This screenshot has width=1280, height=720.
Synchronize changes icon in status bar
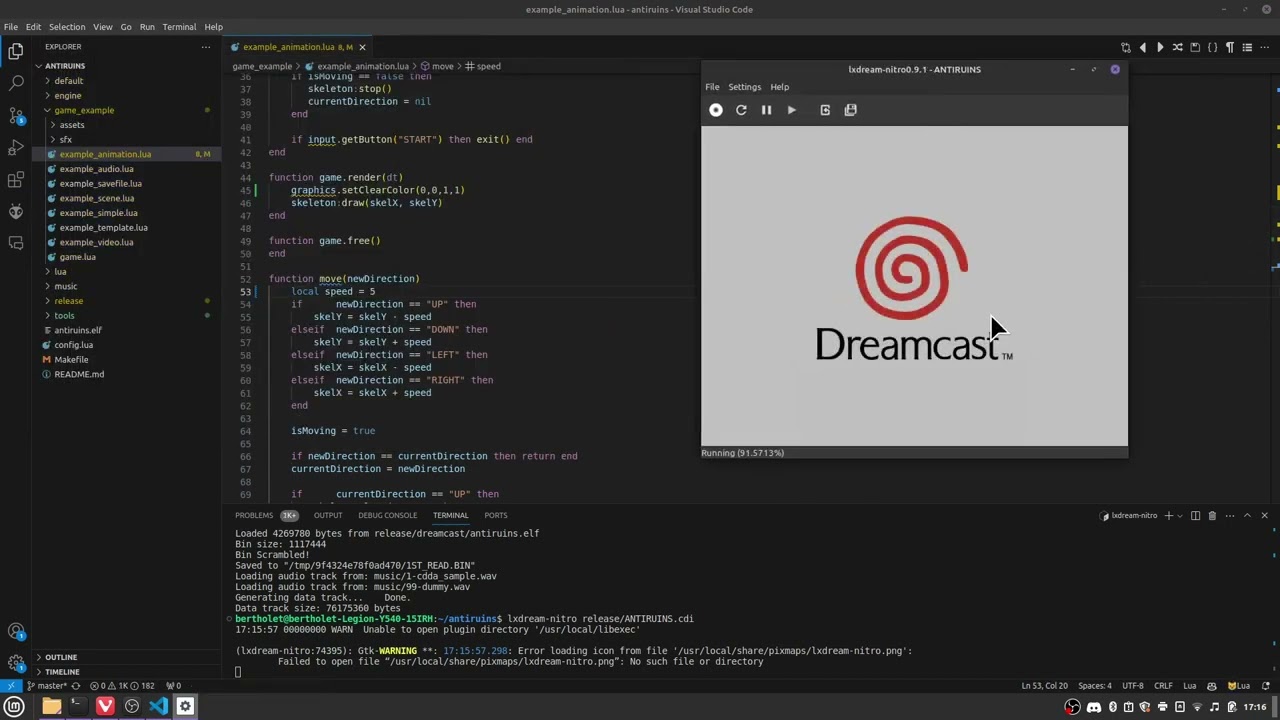point(76,686)
